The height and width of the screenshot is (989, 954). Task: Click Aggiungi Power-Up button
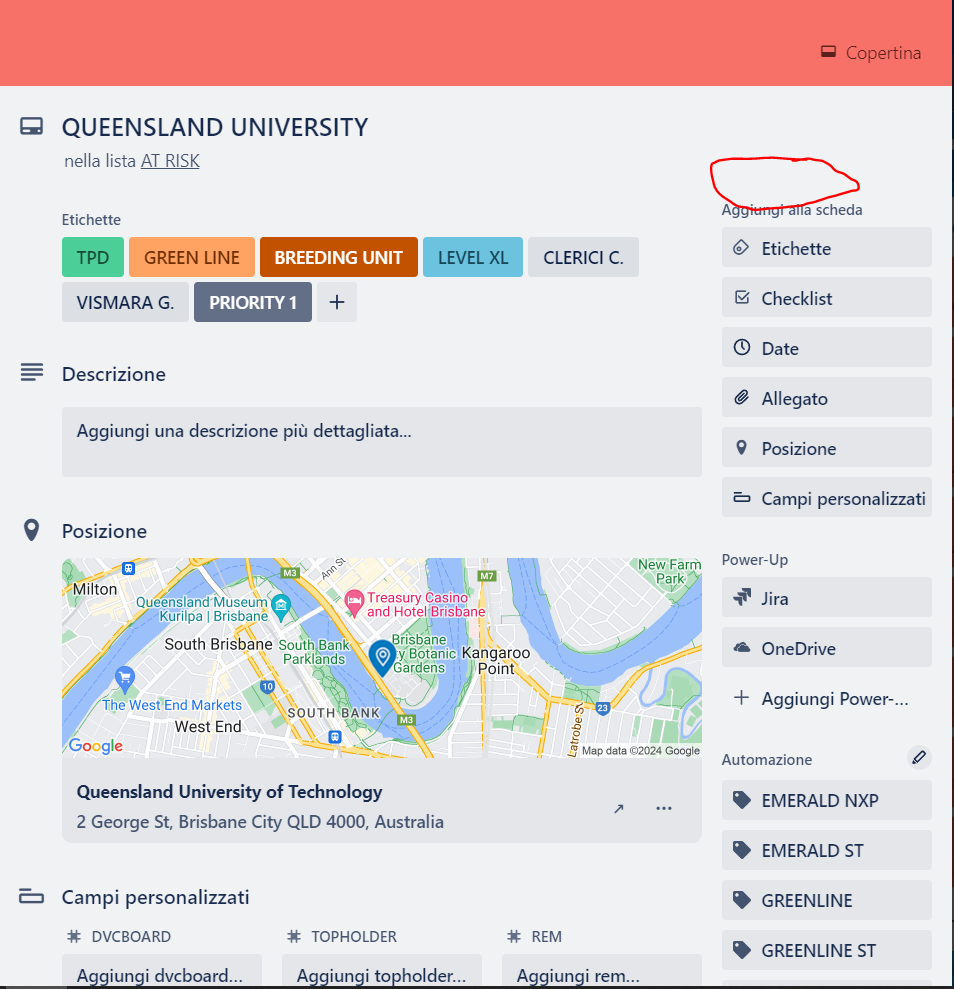pyautogui.click(x=827, y=698)
